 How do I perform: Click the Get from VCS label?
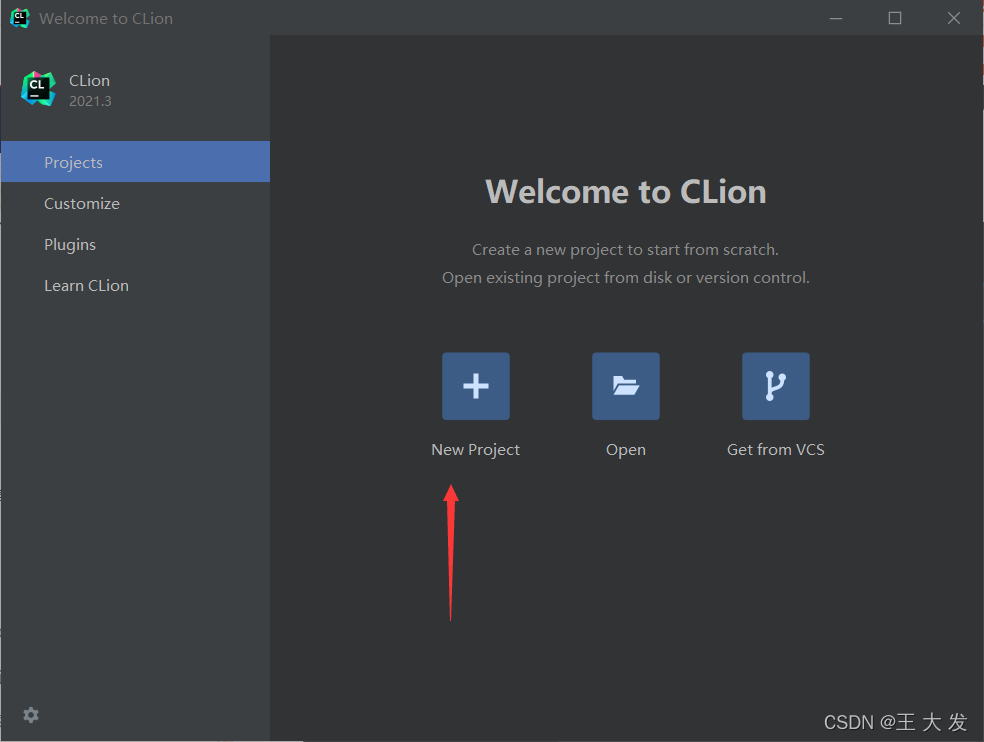click(776, 449)
